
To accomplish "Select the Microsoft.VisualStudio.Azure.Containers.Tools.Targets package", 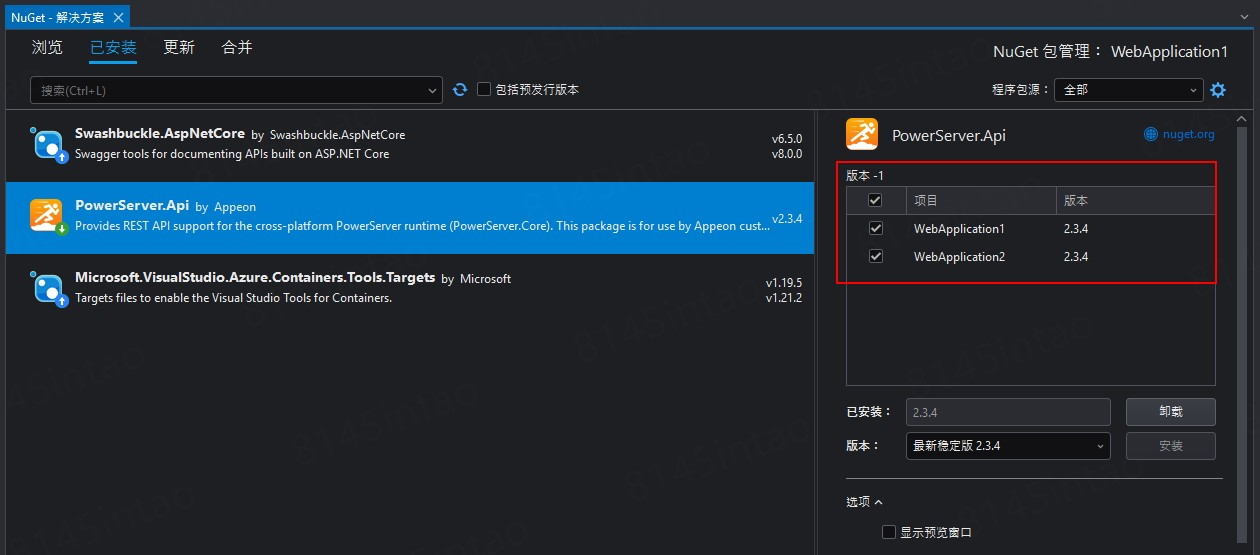I will [x=410, y=290].
